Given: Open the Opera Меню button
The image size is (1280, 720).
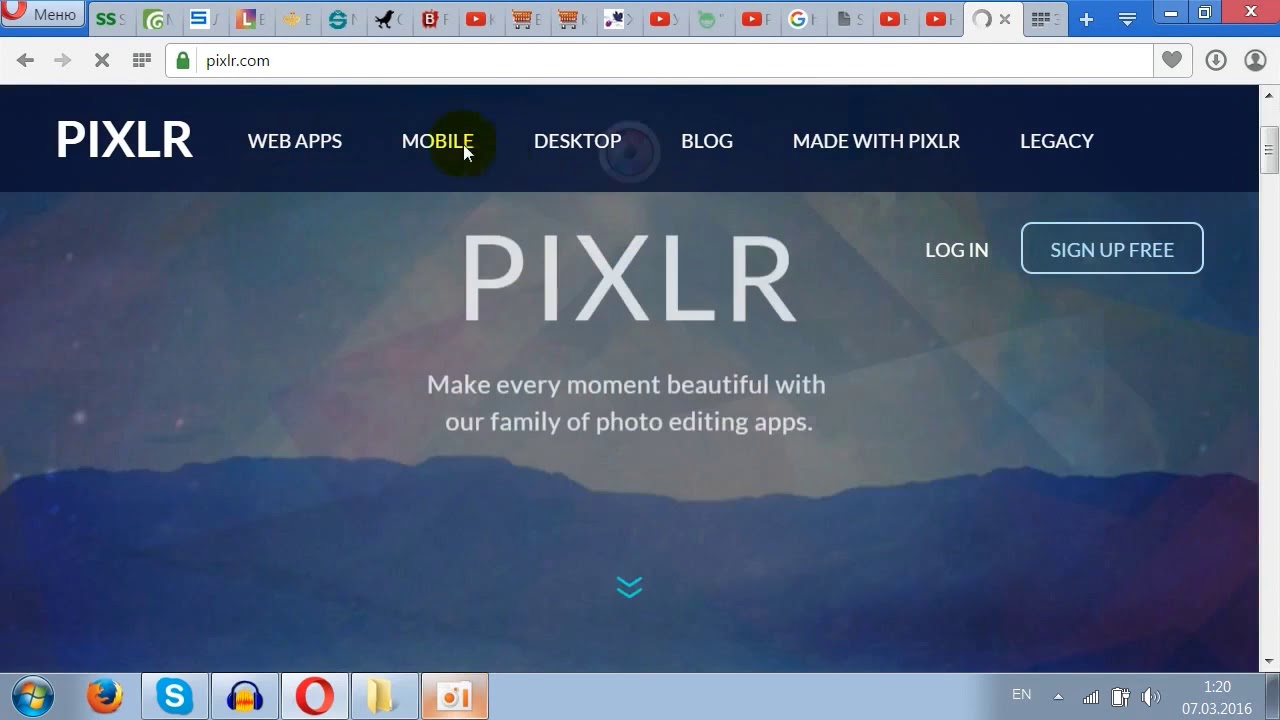Looking at the screenshot, I should (42, 15).
